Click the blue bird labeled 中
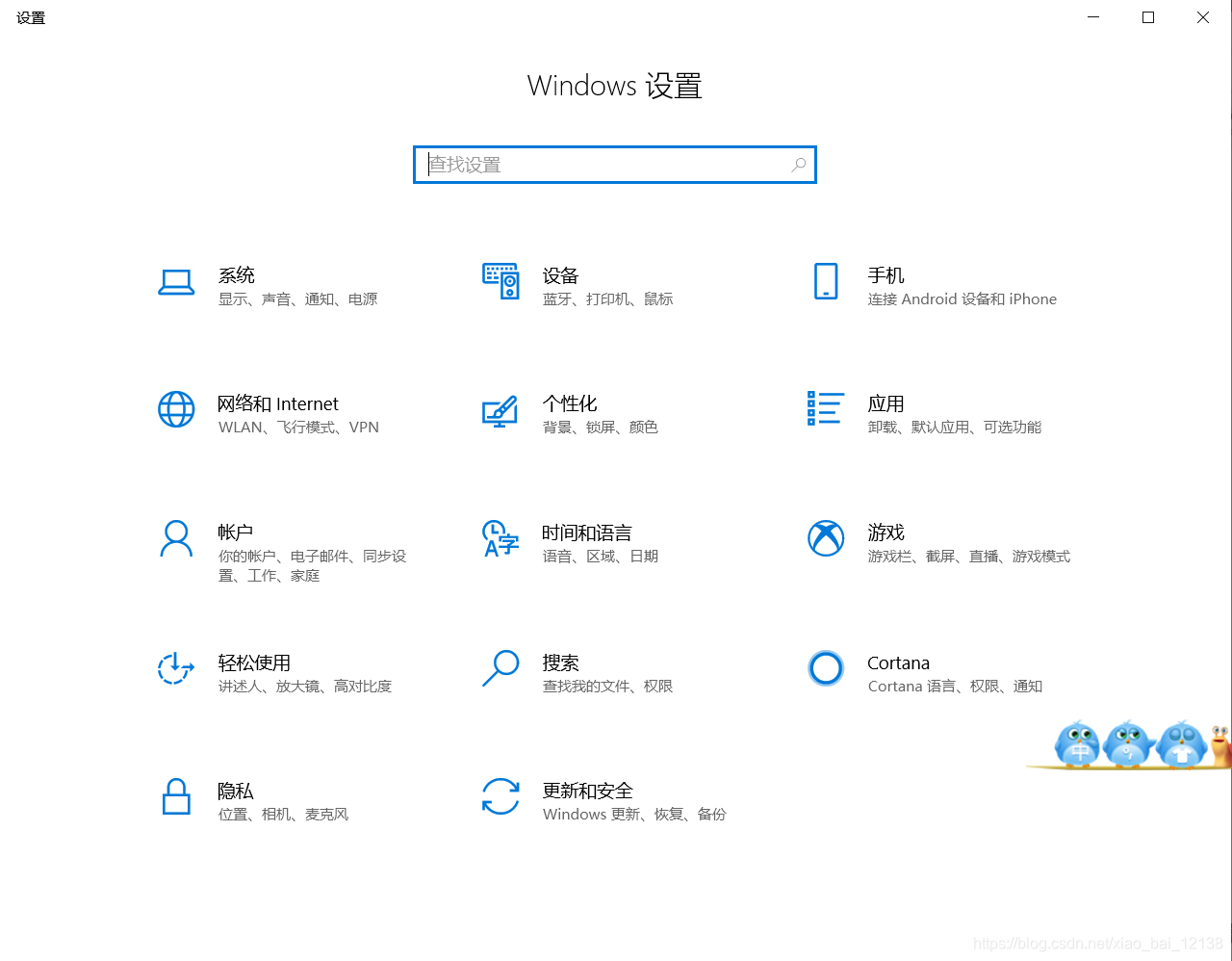Screen dimensions: 1232x961 (1077, 743)
